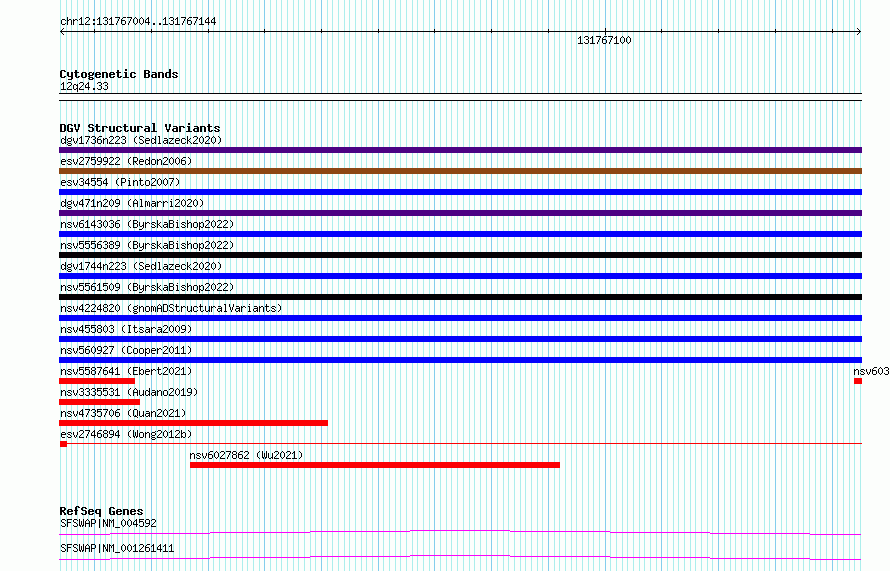This screenshot has height=571, width=890.
Task: Open dgv1744n223 (Sedlazeck2020) variant label
Action: pos(141,266)
